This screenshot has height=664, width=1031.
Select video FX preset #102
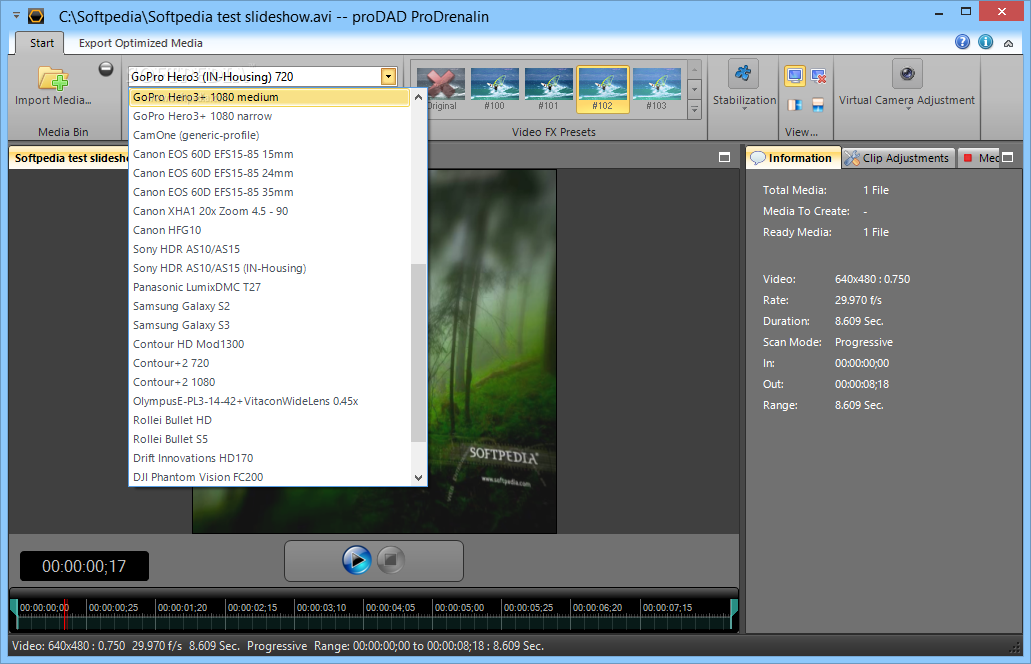point(602,89)
